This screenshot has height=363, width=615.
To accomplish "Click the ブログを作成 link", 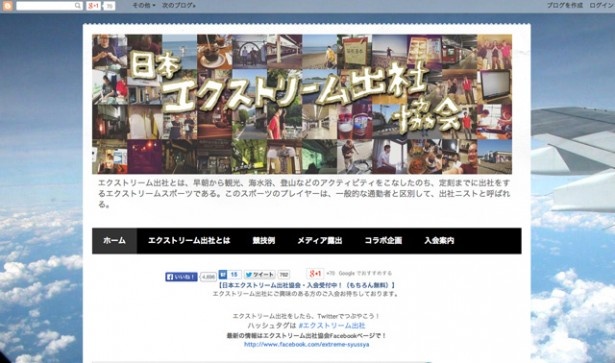I will pyautogui.click(x=565, y=5).
